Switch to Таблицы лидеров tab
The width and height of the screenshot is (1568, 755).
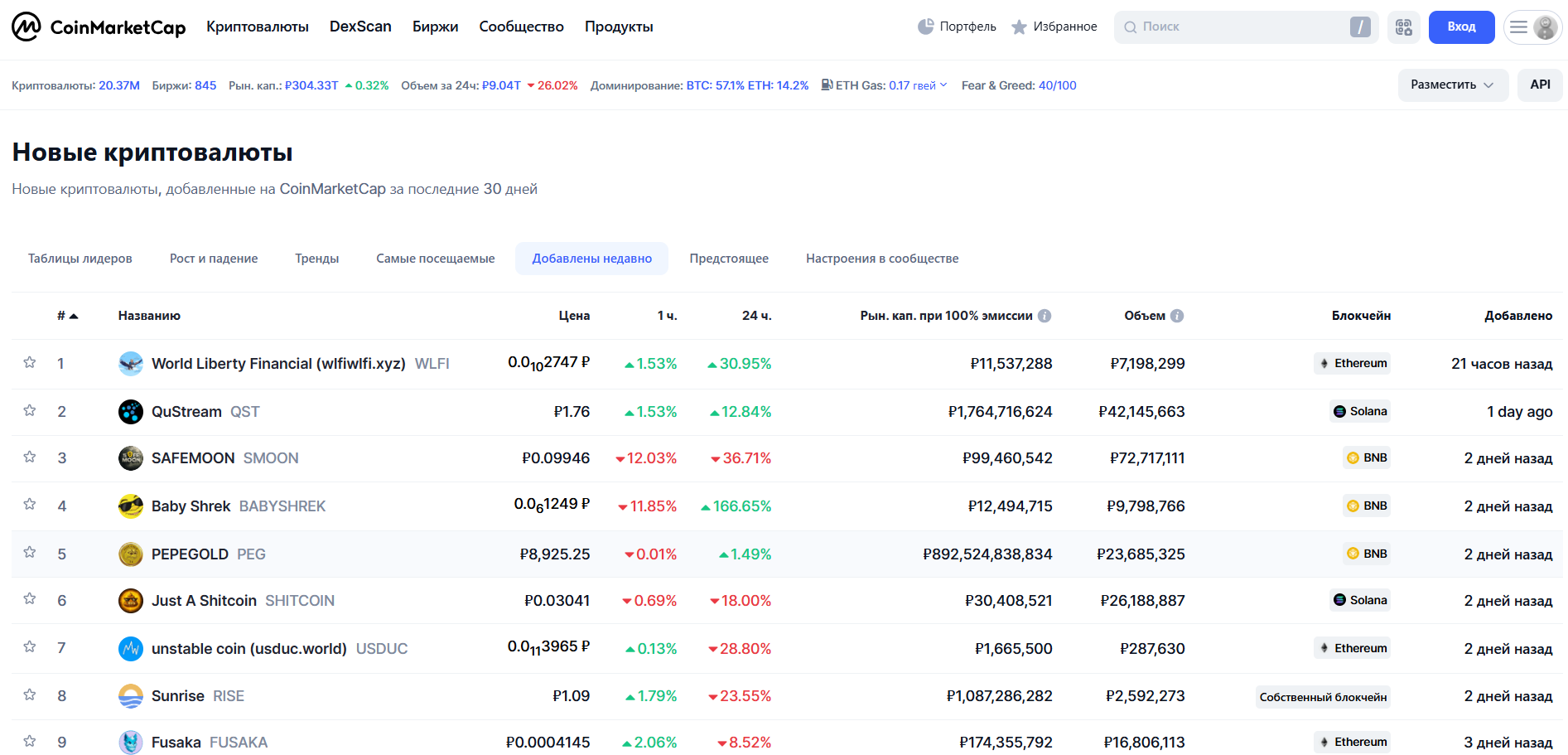[80, 259]
